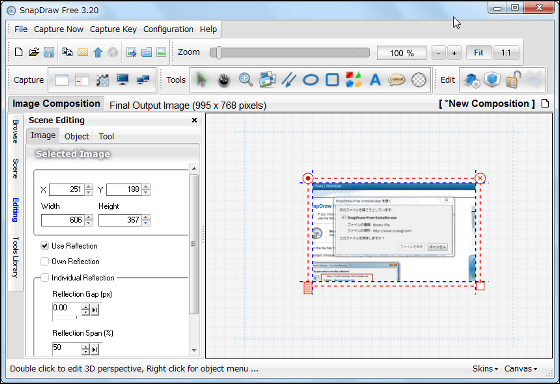Capture a window using the Capture toolbar
The height and width of the screenshot is (384, 560).
(x=61, y=80)
